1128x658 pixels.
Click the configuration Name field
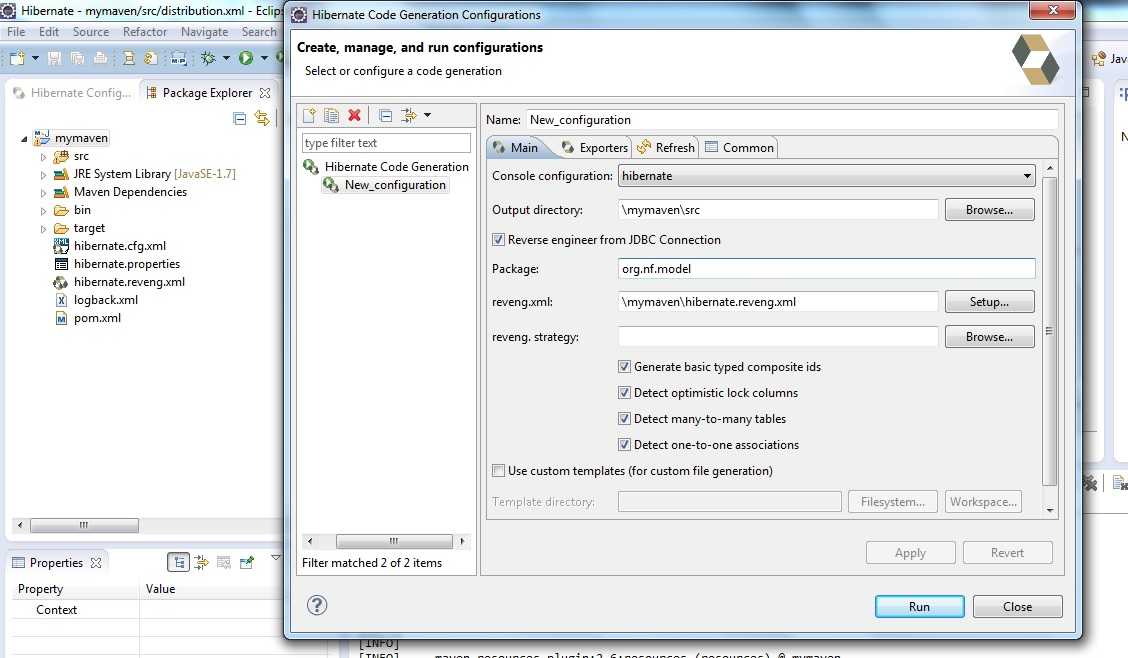point(792,119)
